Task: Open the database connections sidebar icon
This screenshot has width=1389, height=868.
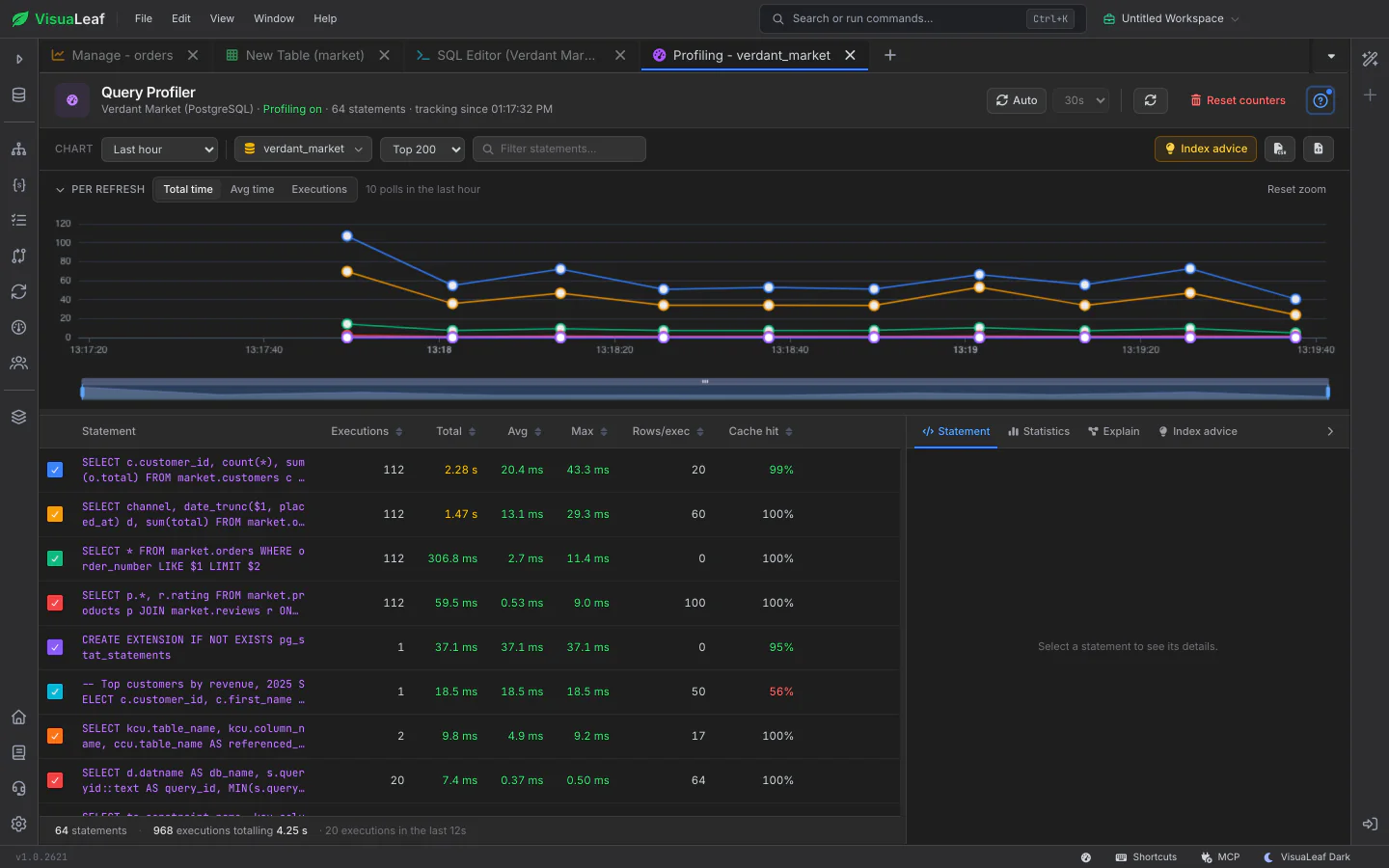Action: (18, 95)
